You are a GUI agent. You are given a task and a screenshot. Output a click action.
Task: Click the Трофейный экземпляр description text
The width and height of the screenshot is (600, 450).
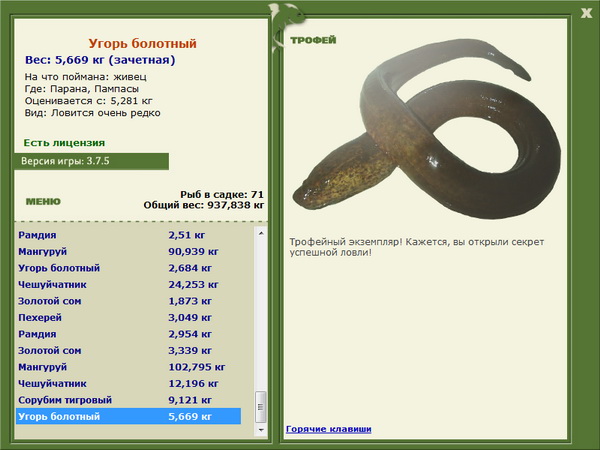pyautogui.click(x=417, y=247)
